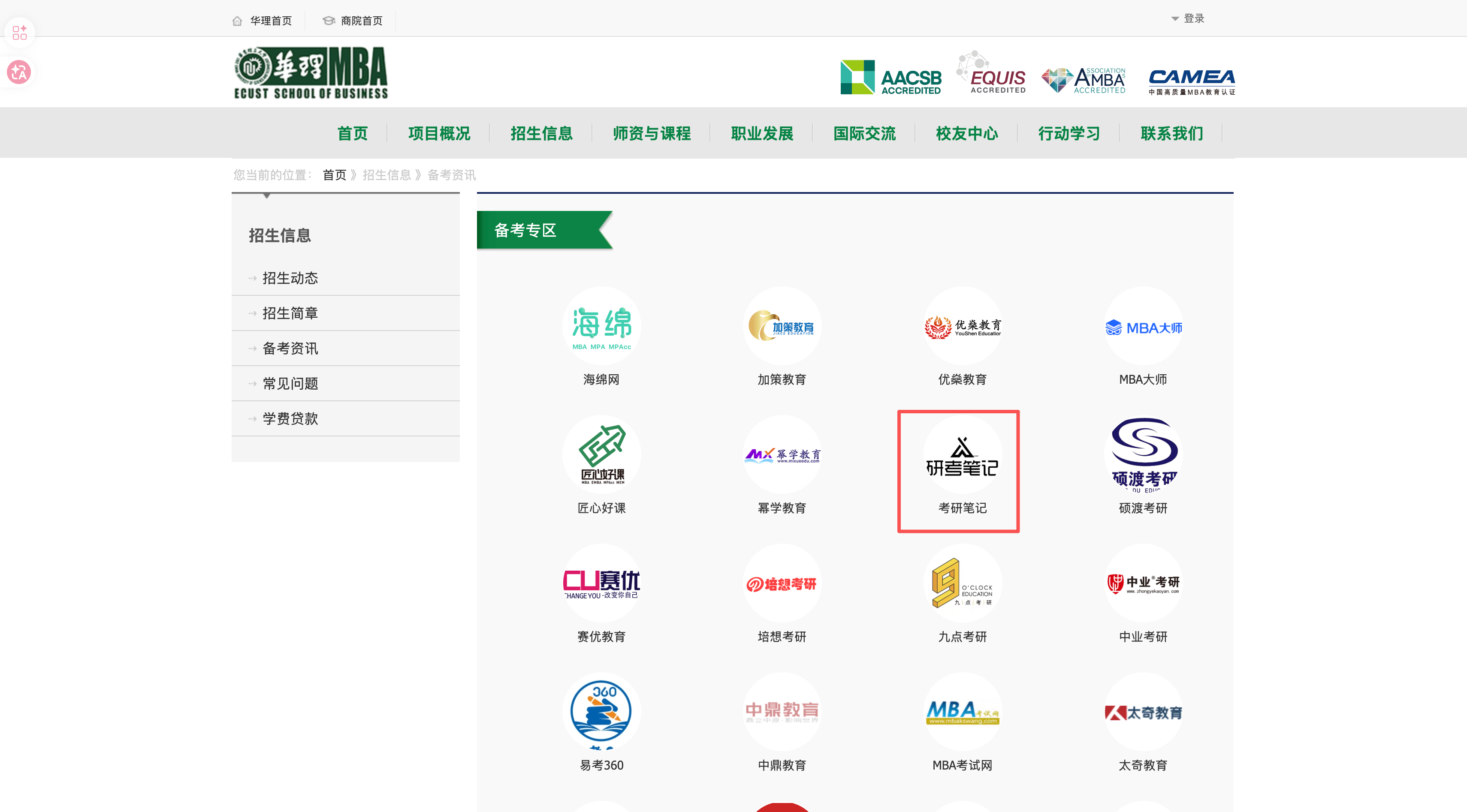The height and width of the screenshot is (812, 1467).
Task: Open the 行动学习 nav menu
Action: (x=1069, y=133)
